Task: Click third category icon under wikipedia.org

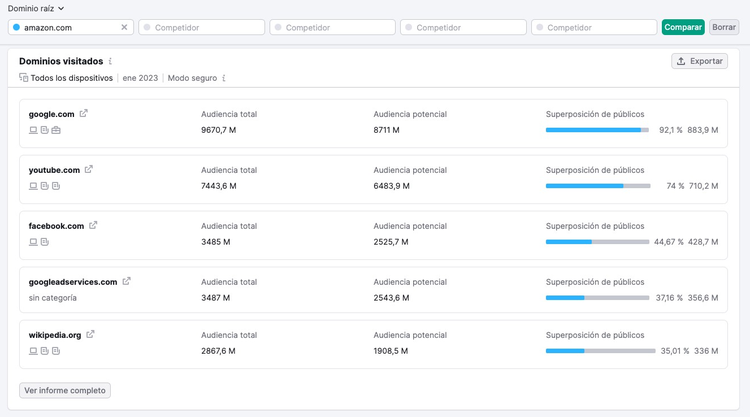Action: (56, 351)
